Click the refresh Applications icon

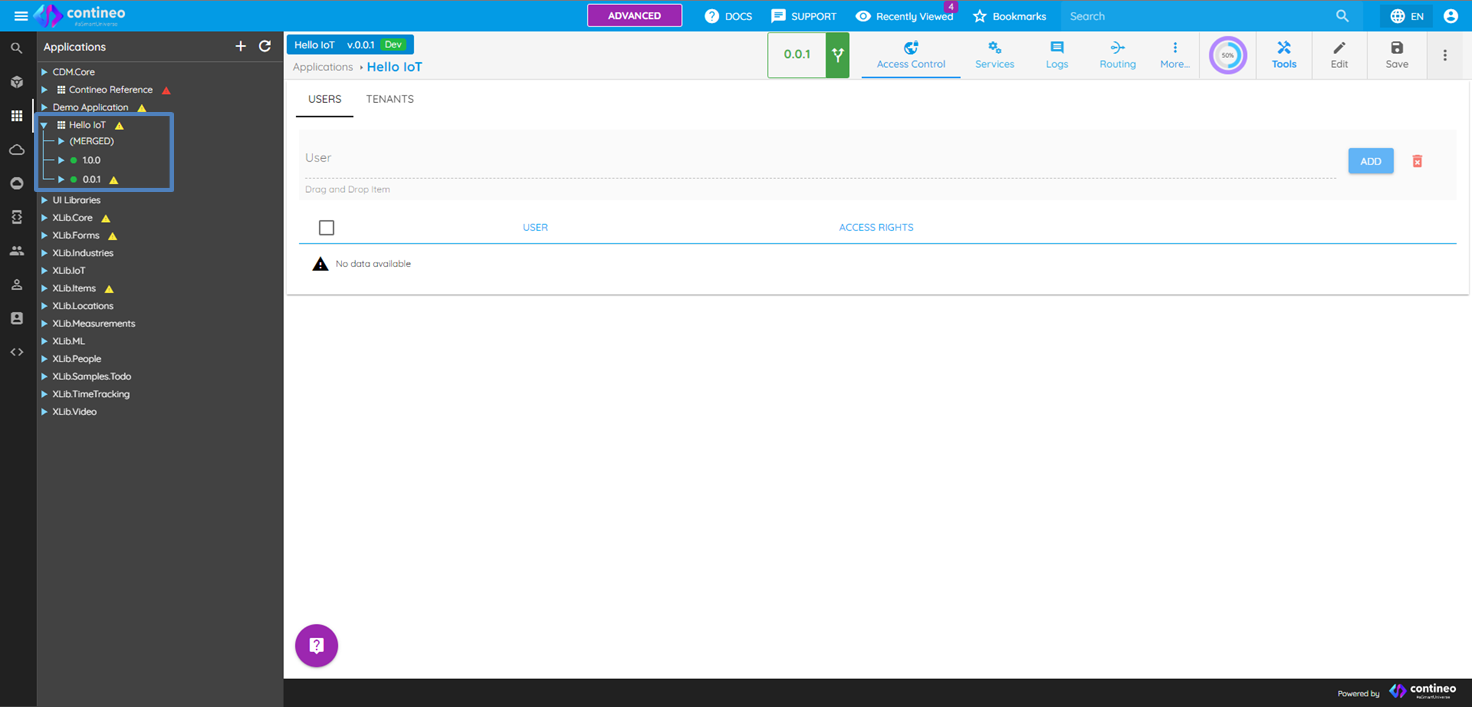click(265, 47)
